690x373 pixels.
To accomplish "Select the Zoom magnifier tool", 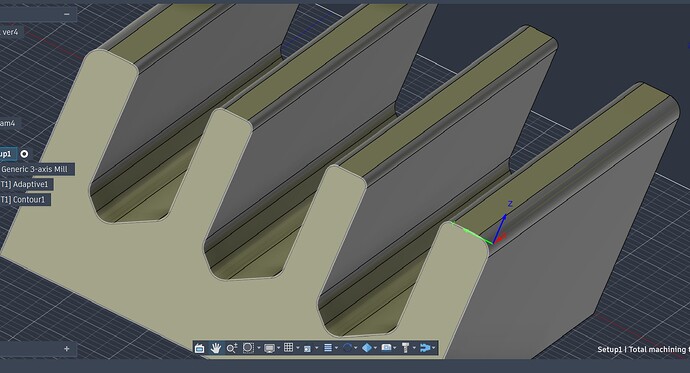I will tap(231, 348).
